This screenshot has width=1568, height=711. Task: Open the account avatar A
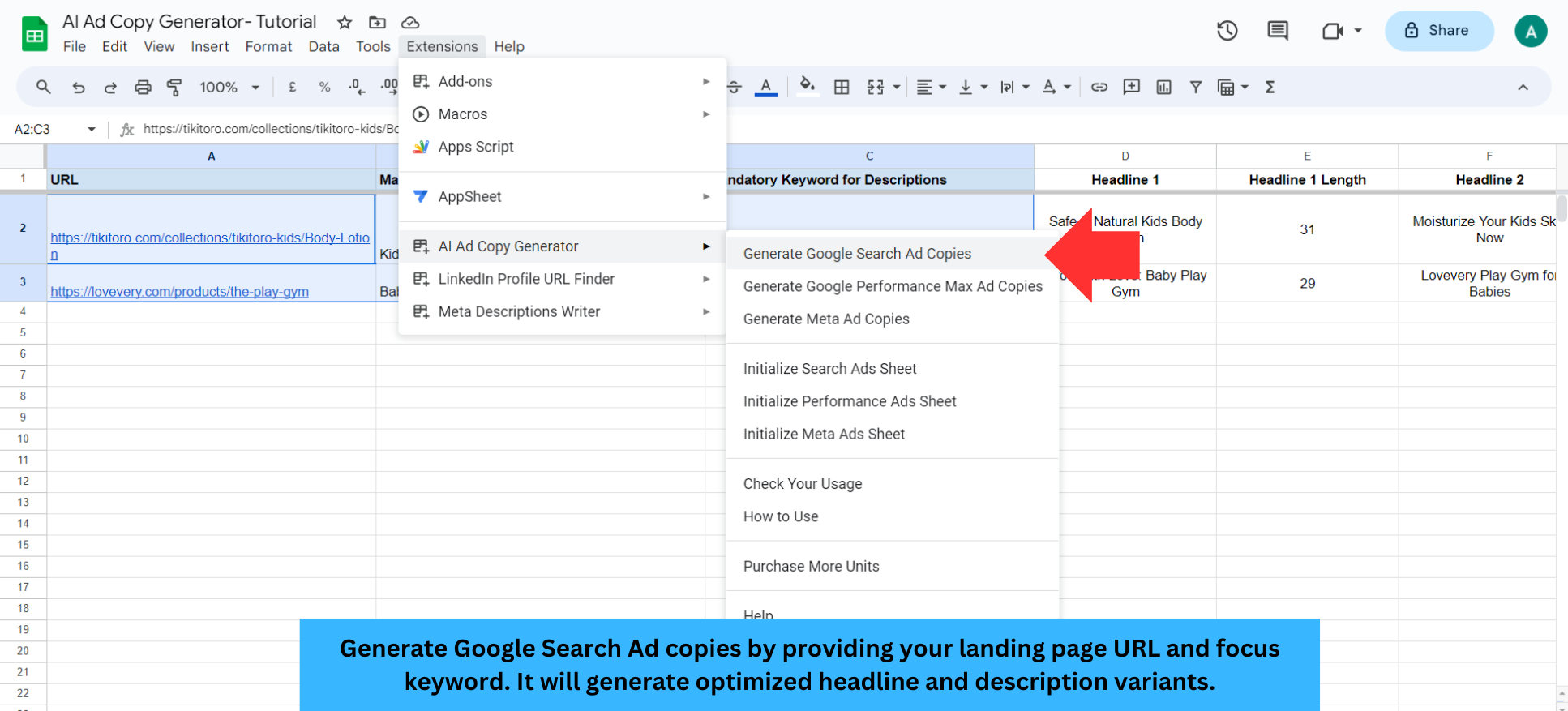1531,32
